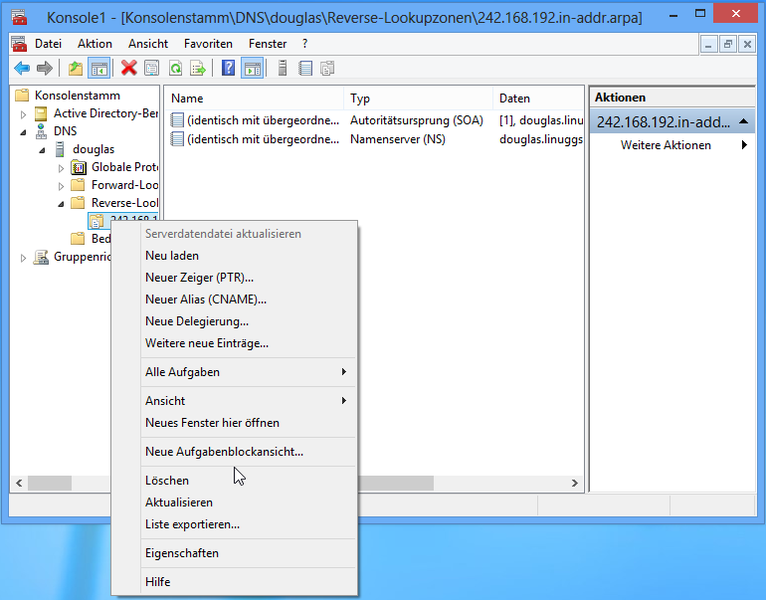Click the Typ column header
The height and width of the screenshot is (600, 766).
click(x=360, y=99)
